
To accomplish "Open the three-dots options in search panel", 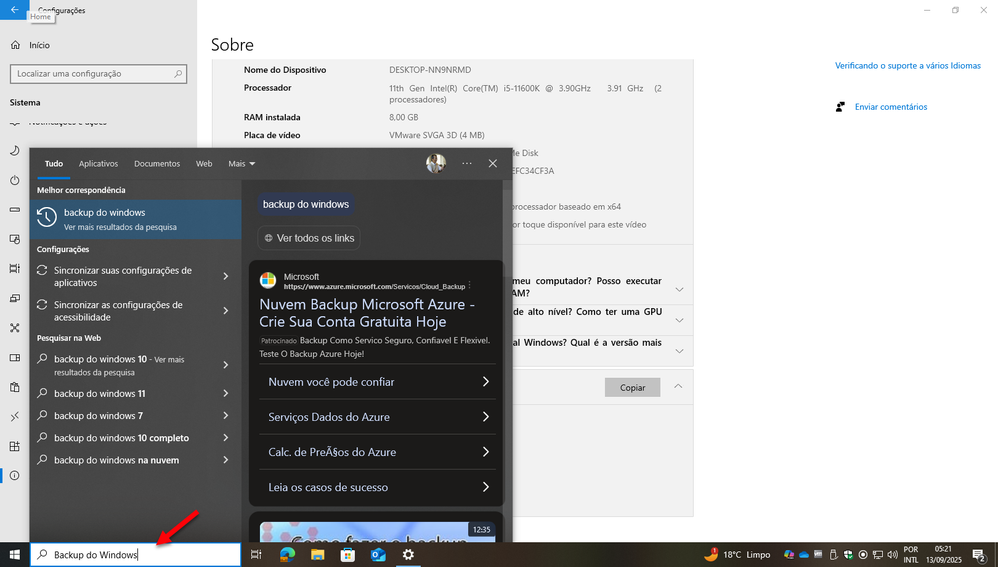I will (467, 164).
